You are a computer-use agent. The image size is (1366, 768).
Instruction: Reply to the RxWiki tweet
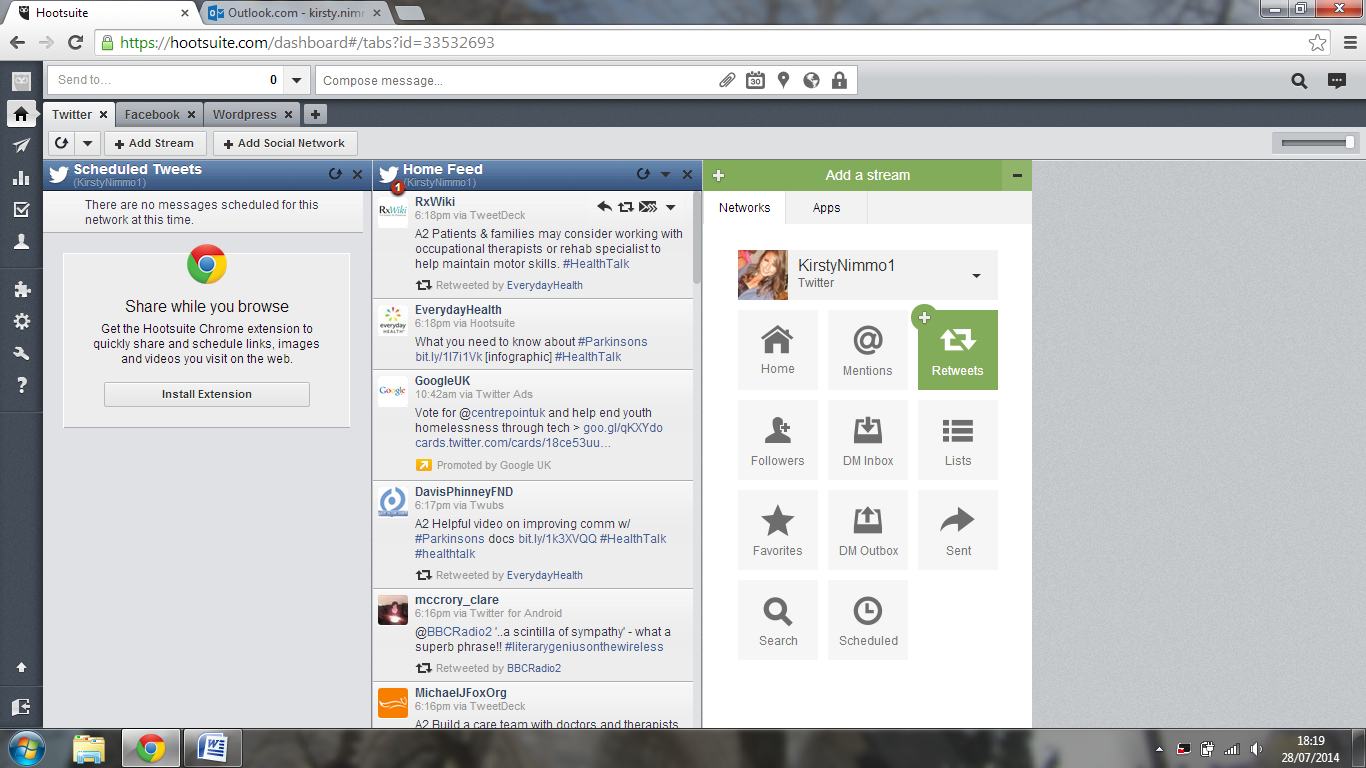[604, 207]
